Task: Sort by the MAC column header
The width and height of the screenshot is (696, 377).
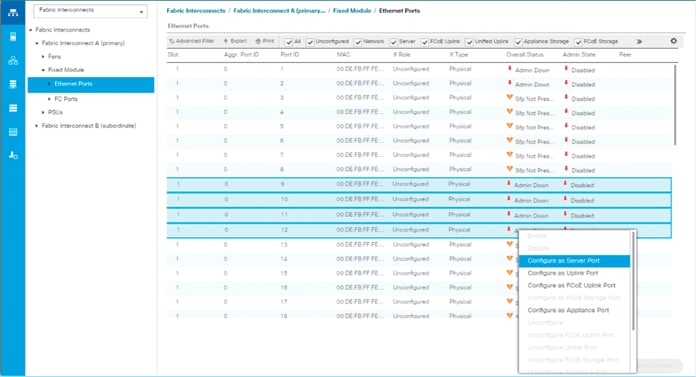Action: click(x=343, y=55)
